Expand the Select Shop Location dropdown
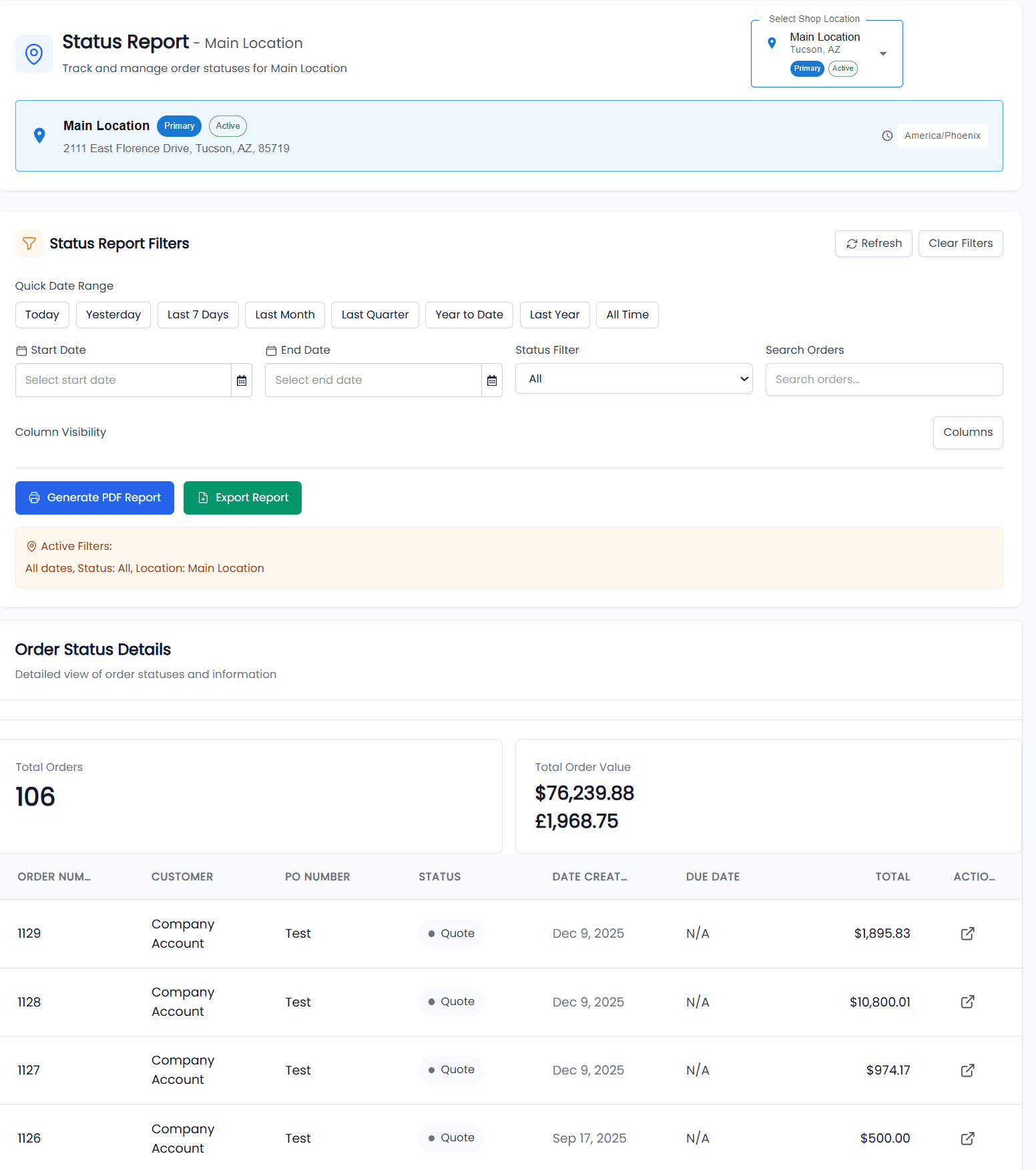Screen dimensions: 1036x1170 (x=826, y=53)
